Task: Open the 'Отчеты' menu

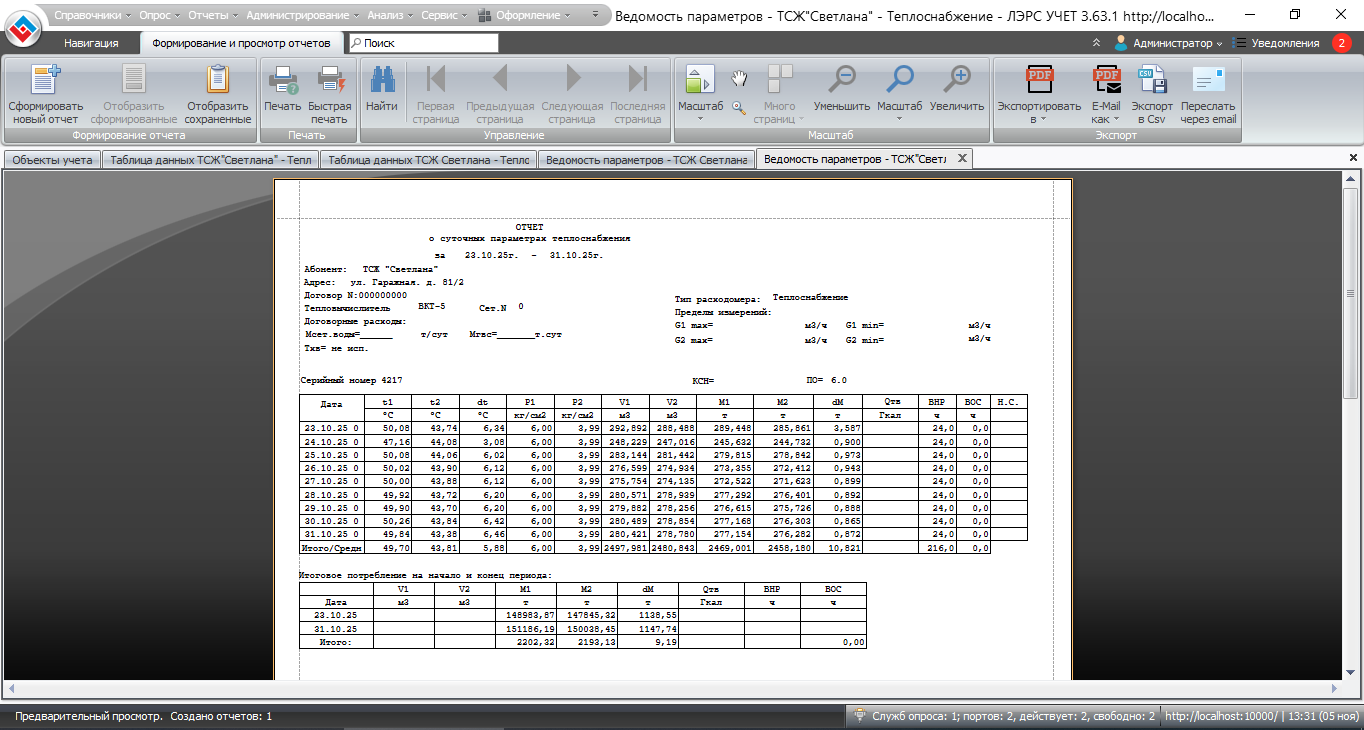Action: click(x=208, y=15)
